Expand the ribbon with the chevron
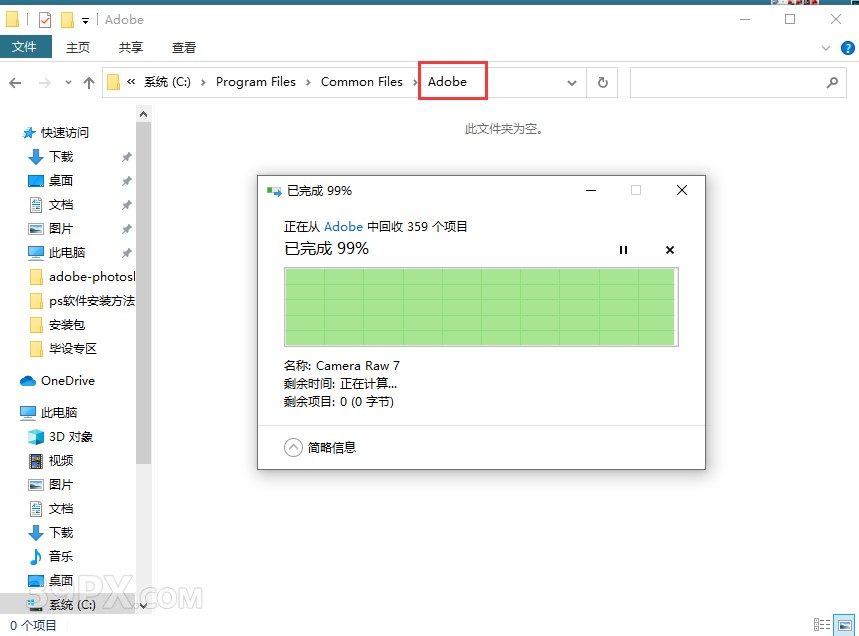The height and width of the screenshot is (636, 859). point(825,47)
